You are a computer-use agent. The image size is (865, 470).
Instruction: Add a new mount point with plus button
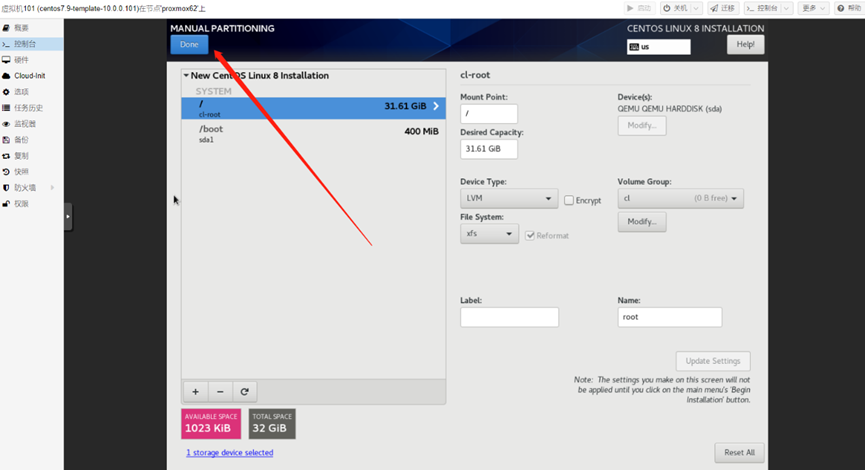(195, 392)
